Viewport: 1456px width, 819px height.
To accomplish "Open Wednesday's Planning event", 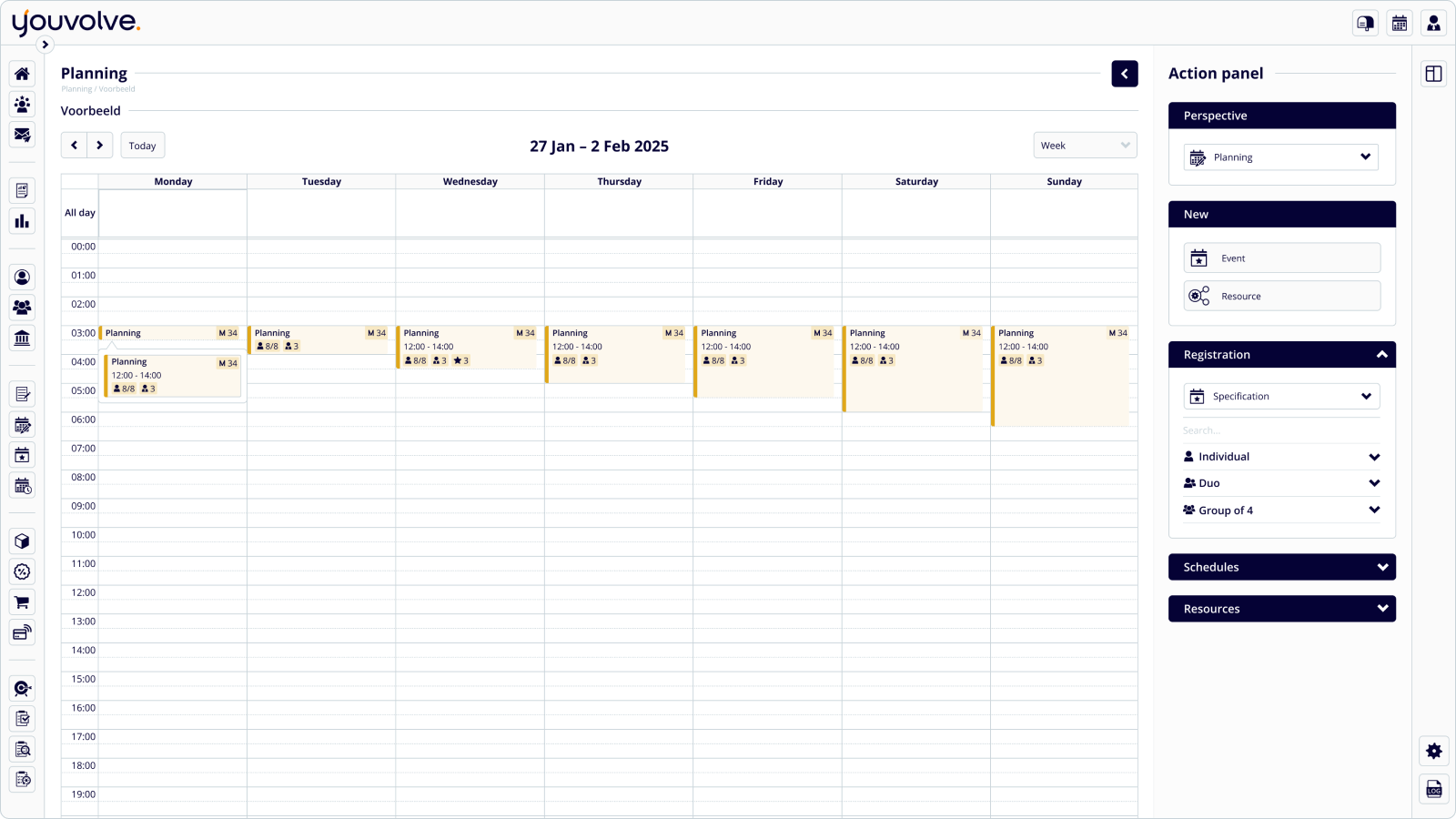I will point(468,347).
